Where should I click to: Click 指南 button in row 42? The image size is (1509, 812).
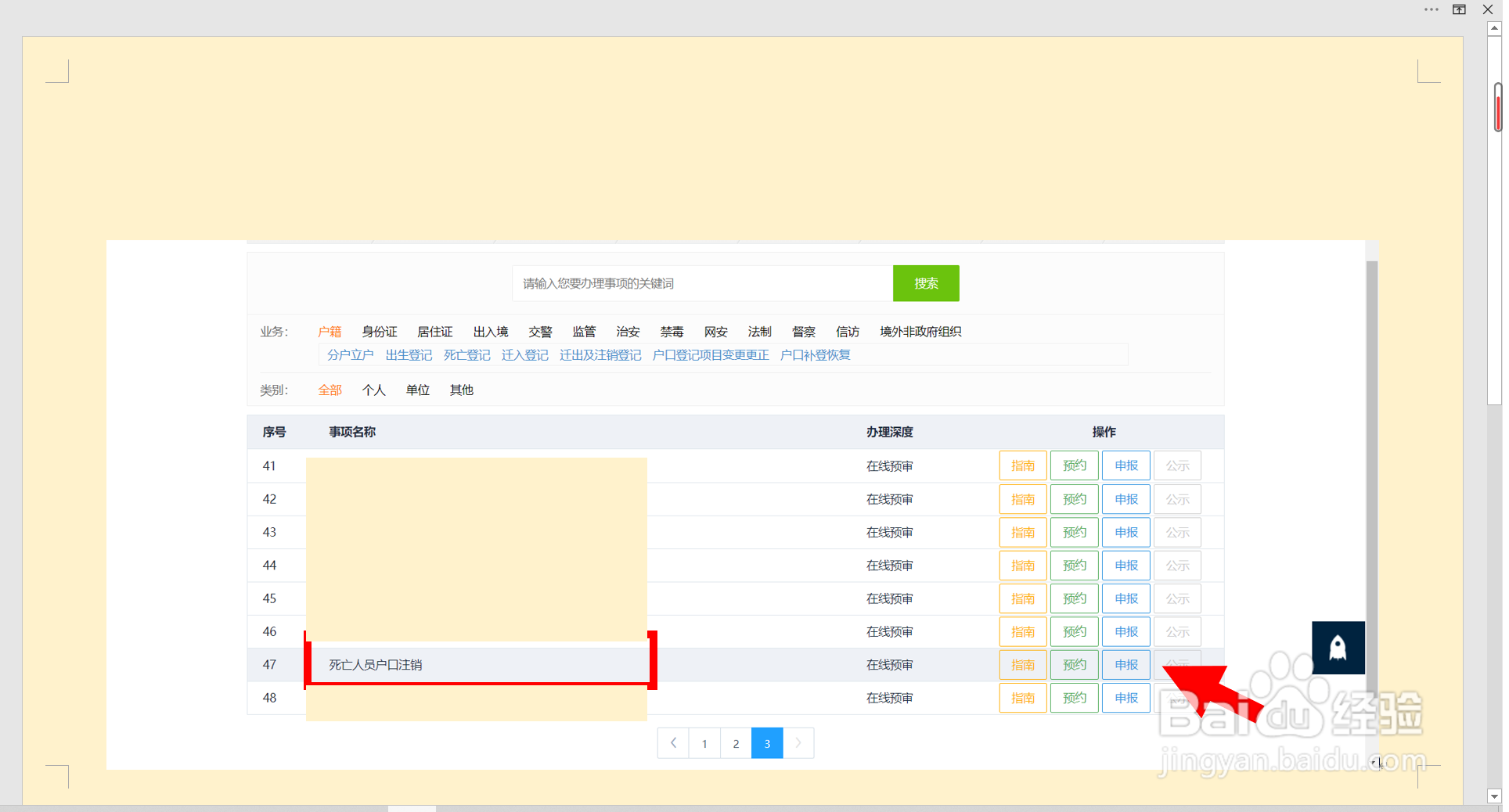pos(1023,499)
